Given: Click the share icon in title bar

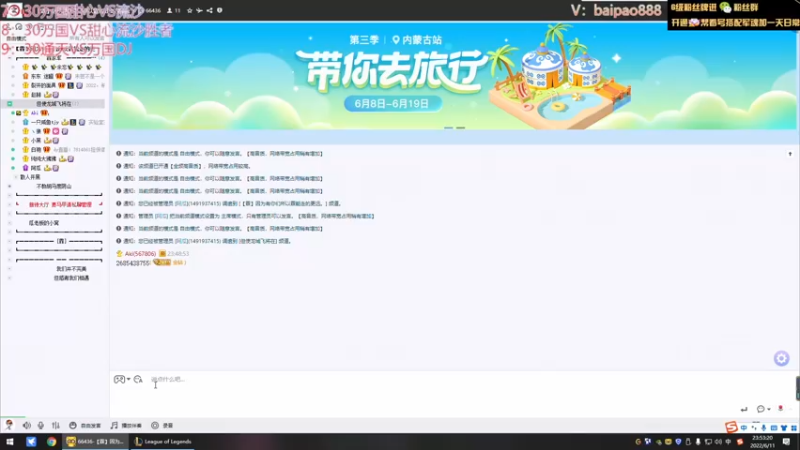Looking at the screenshot, I should [x=210, y=10].
